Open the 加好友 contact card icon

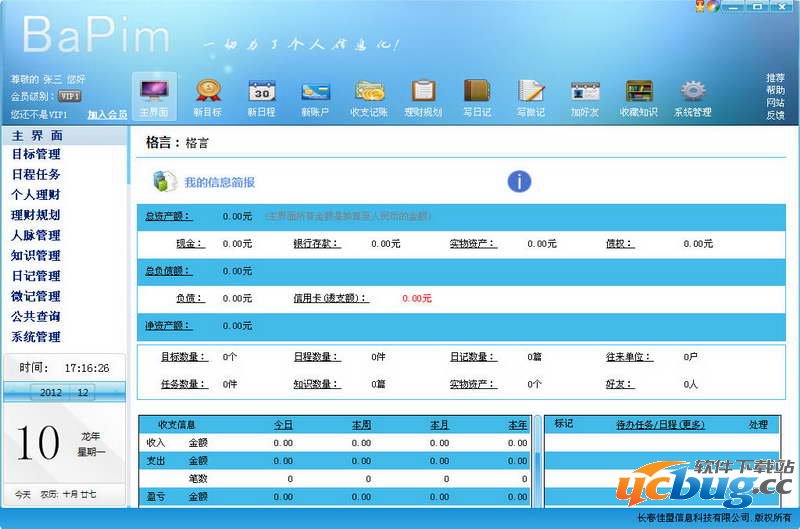[585, 92]
